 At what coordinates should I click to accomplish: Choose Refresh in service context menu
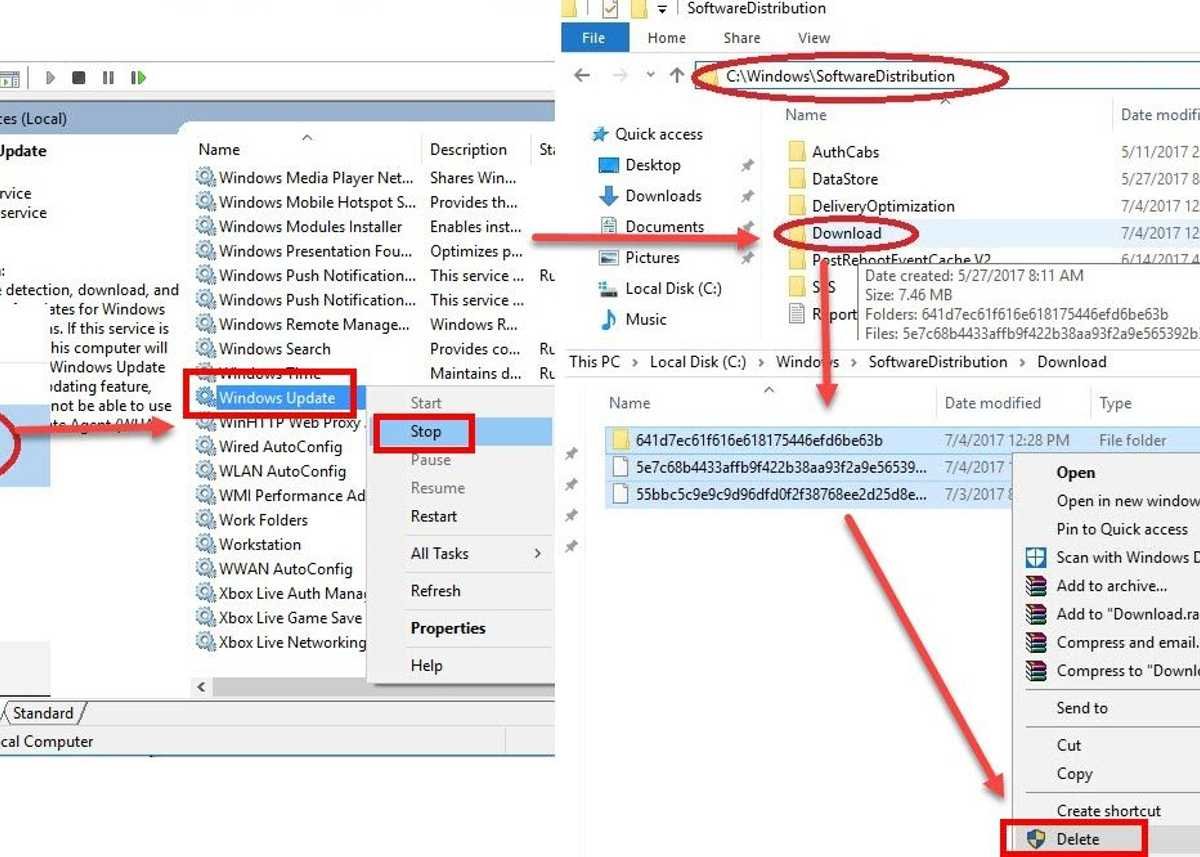pyautogui.click(x=436, y=590)
